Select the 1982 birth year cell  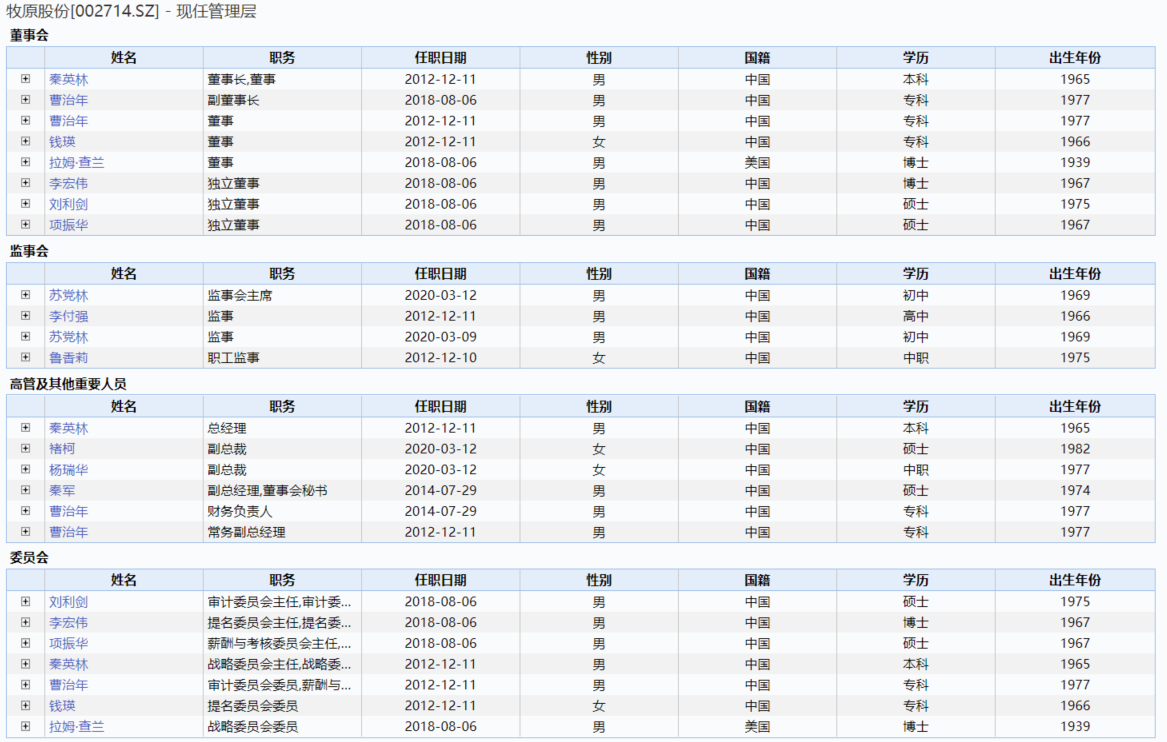tap(1075, 449)
